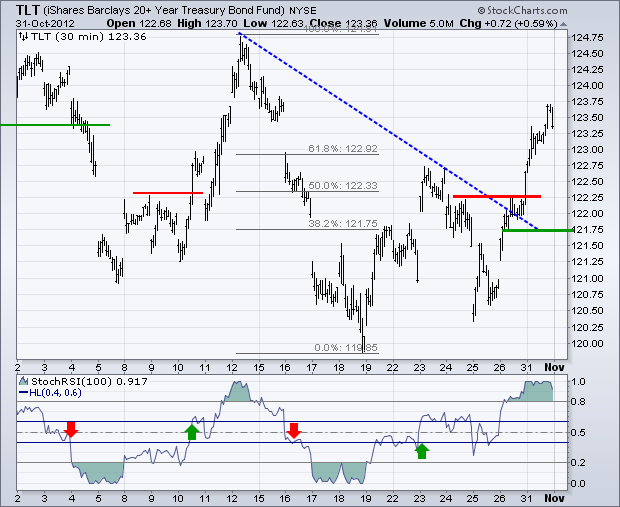620x507 pixels.
Task: Click the 123.50 price axis label
Action: pyautogui.click(x=587, y=117)
